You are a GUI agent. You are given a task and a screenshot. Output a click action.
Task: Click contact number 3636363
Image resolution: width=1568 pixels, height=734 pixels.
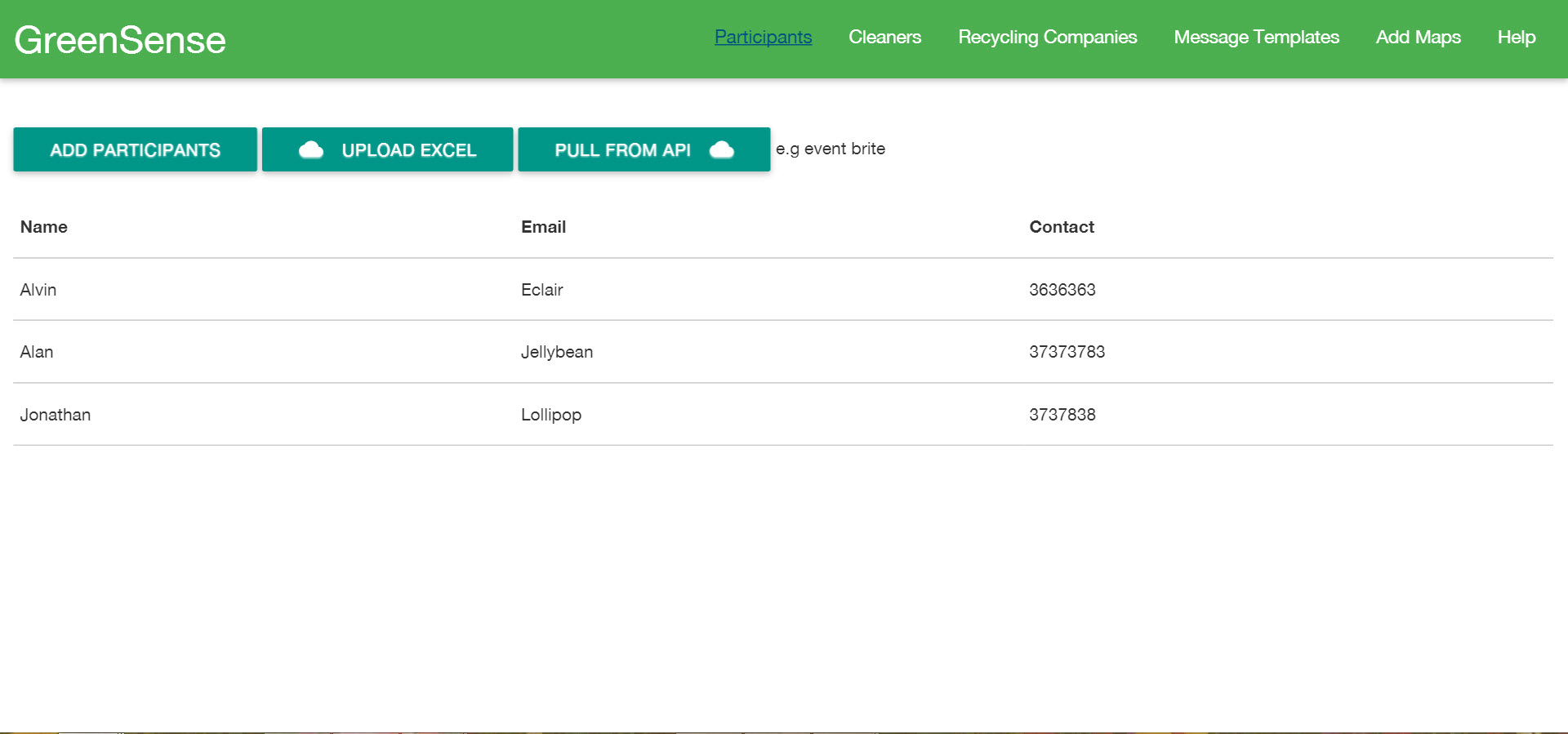(1062, 290)
